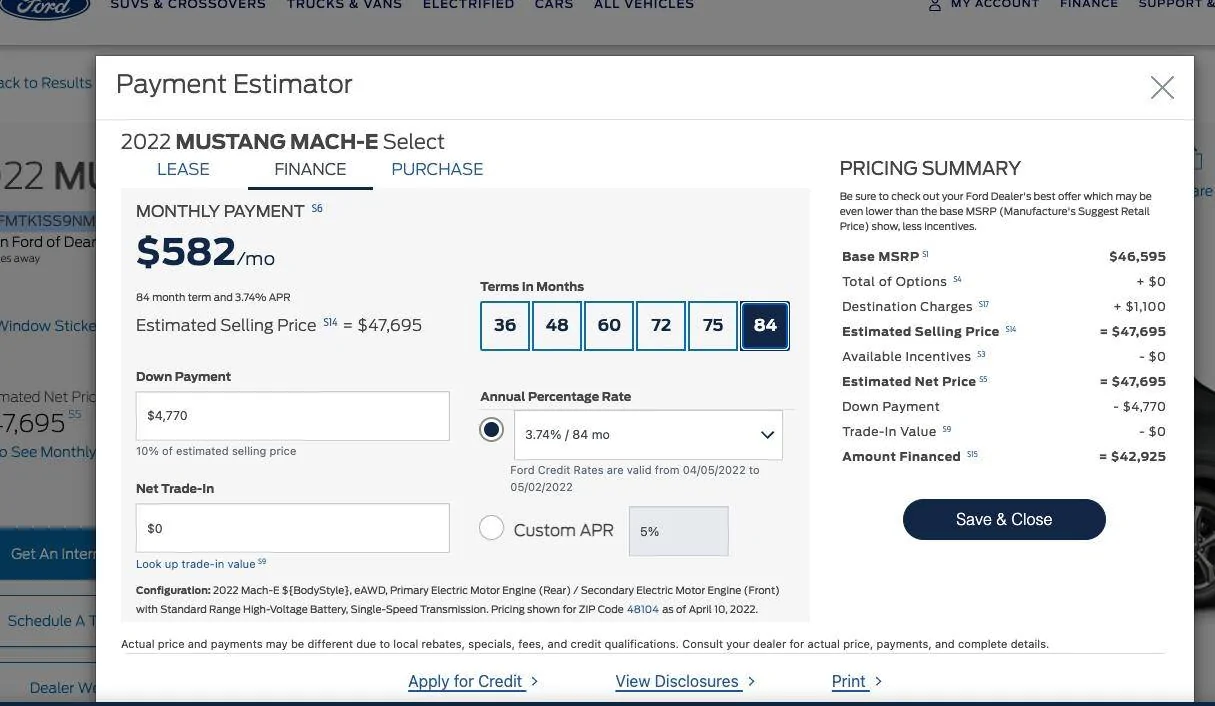The image size is (1215, 706).
Task: Click the Net Trade-In input field
Action: coord(293,528)
